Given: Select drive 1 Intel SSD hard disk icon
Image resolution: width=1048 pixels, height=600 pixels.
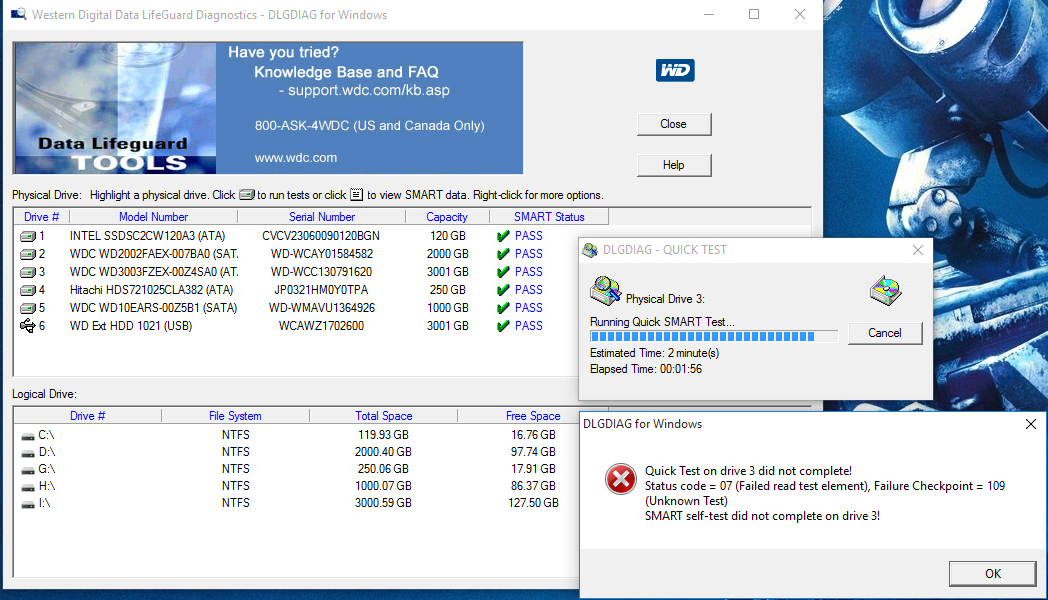Looking at the screenshot, I should tap(27, 237).
